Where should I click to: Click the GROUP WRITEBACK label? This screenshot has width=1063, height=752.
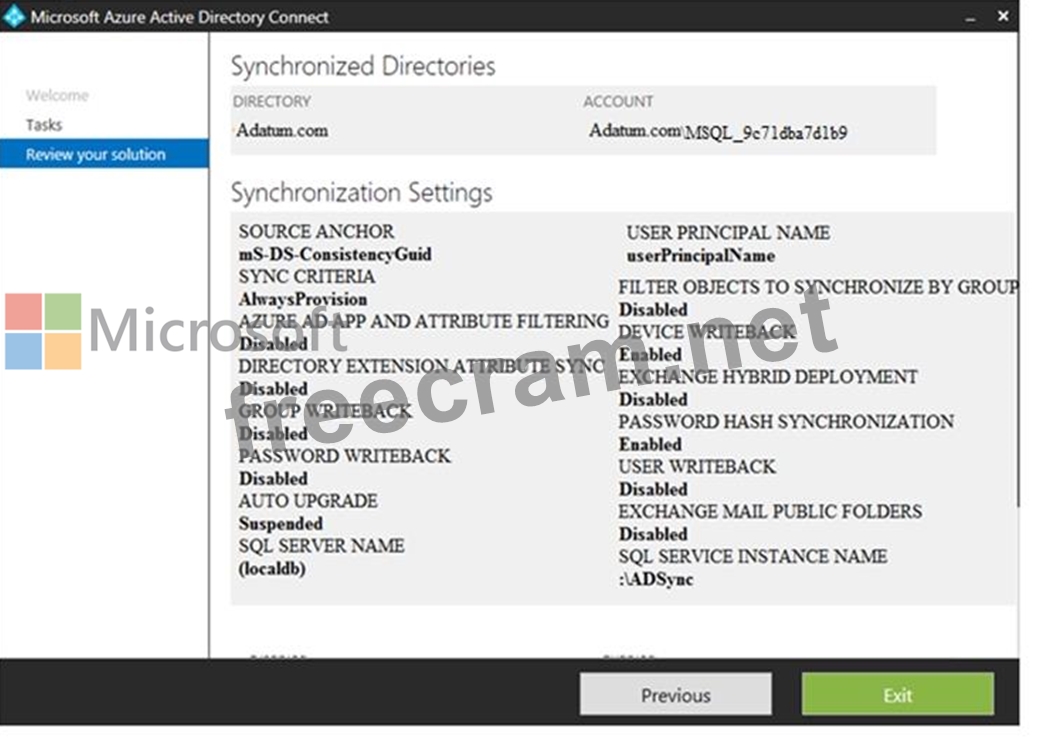(x=325, y=411)
